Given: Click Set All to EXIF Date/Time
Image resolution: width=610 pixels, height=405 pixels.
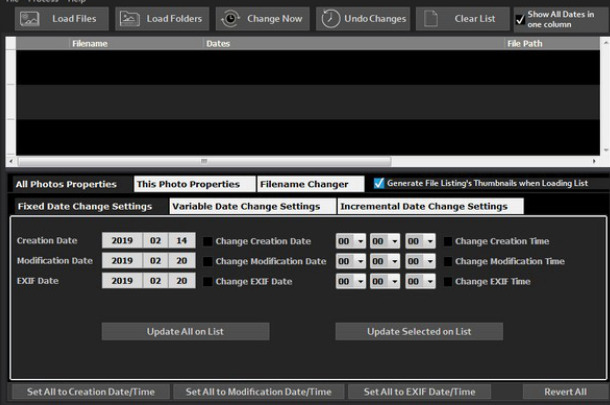Looking at the screenshot, I should (420, 392).
